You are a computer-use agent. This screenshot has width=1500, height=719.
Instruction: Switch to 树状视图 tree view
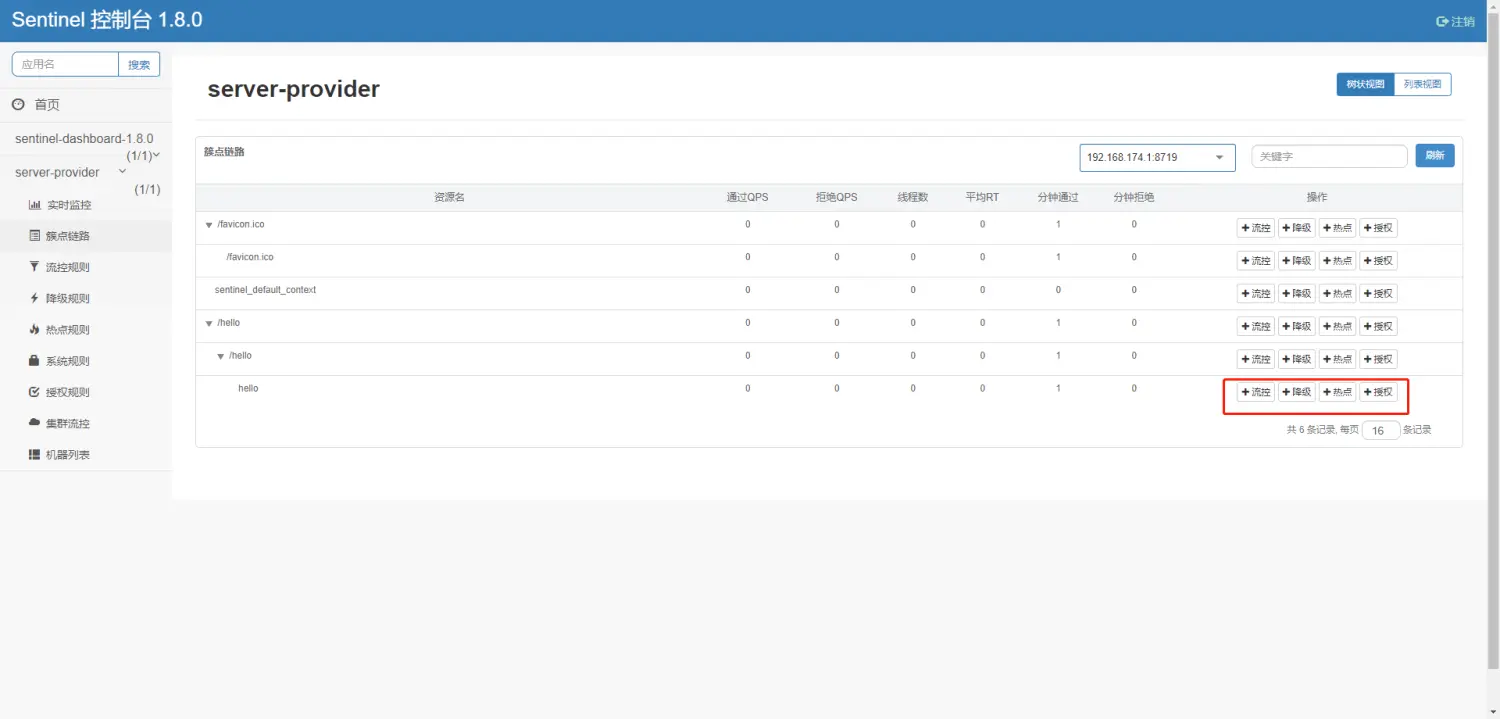click(1365, 84)
